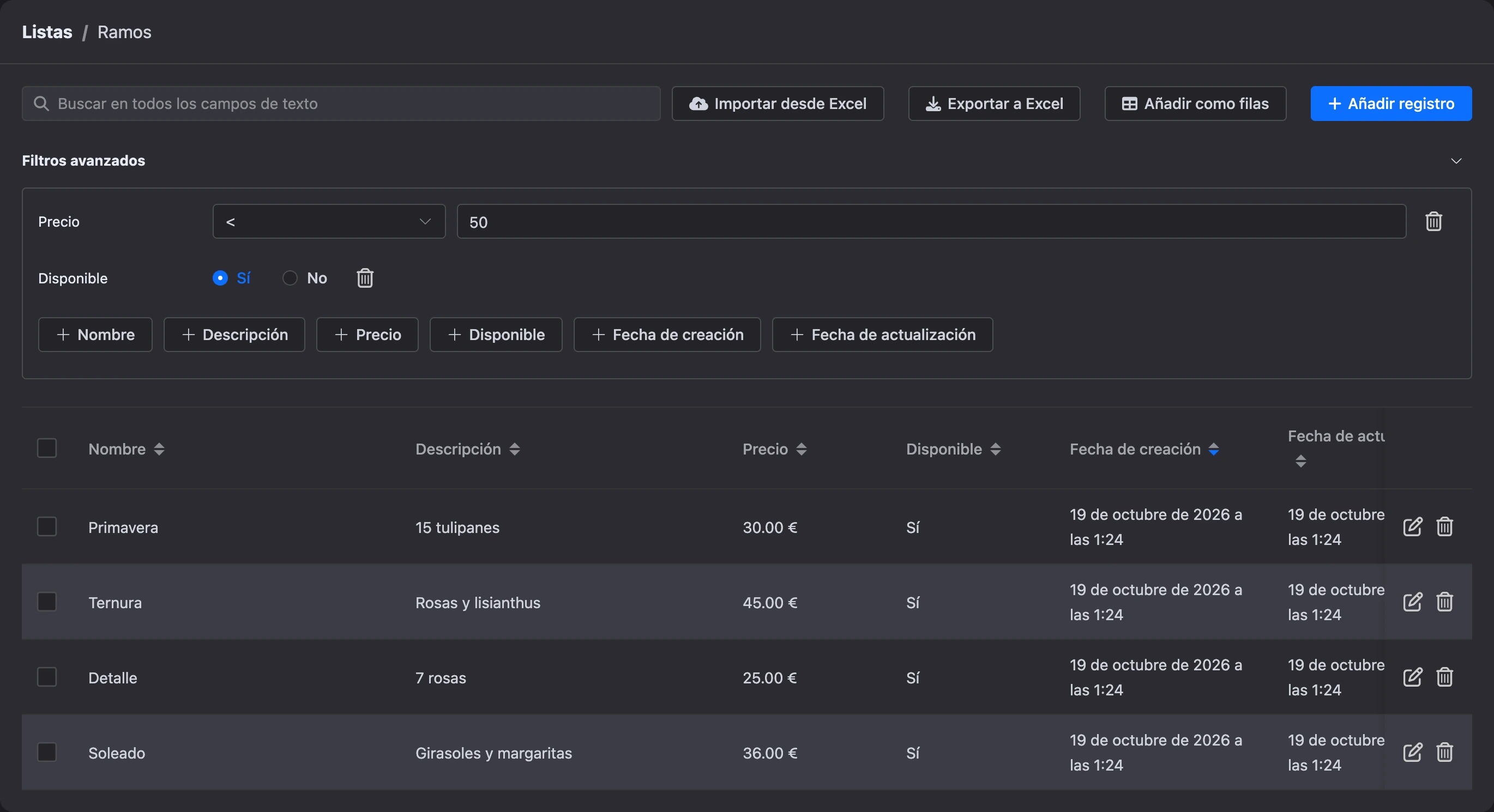Edit the Soleado record
This screenshot has height=812, width=1494.
[x=1412, y=752]
